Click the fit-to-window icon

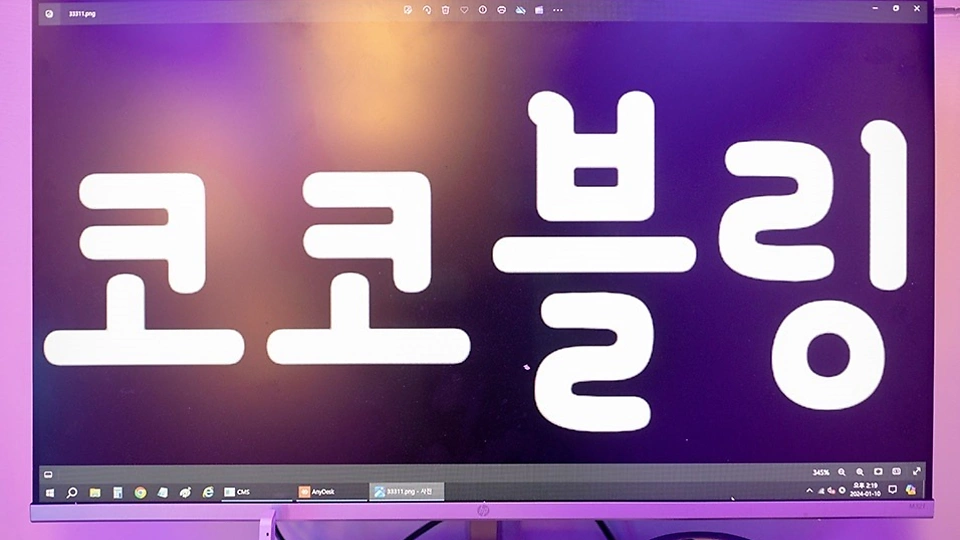tap(878, 472)
